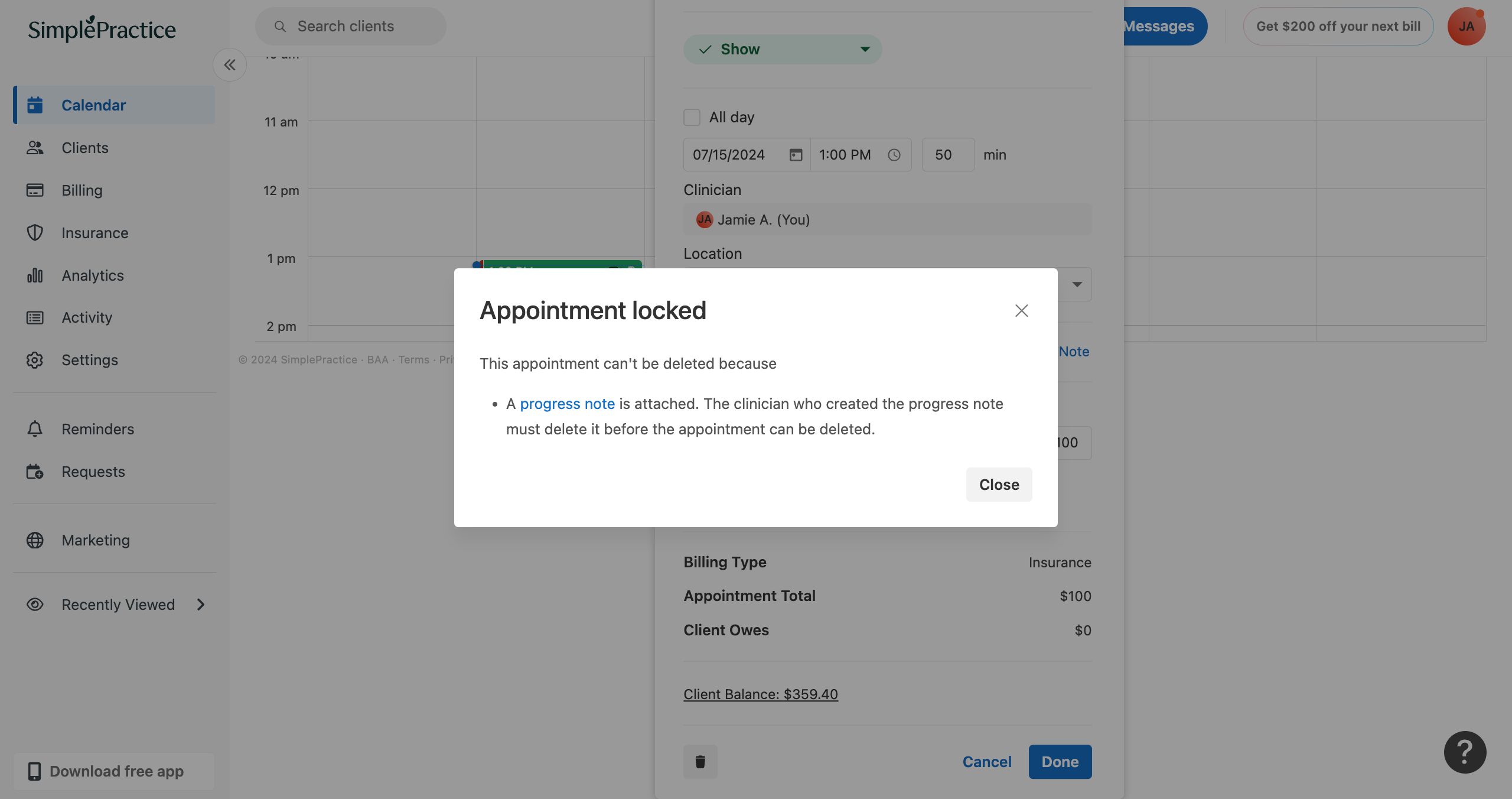Screen dimensions: 1512x799
Task: Click the 50 minutes duration field
Action: tap(948, 155)
